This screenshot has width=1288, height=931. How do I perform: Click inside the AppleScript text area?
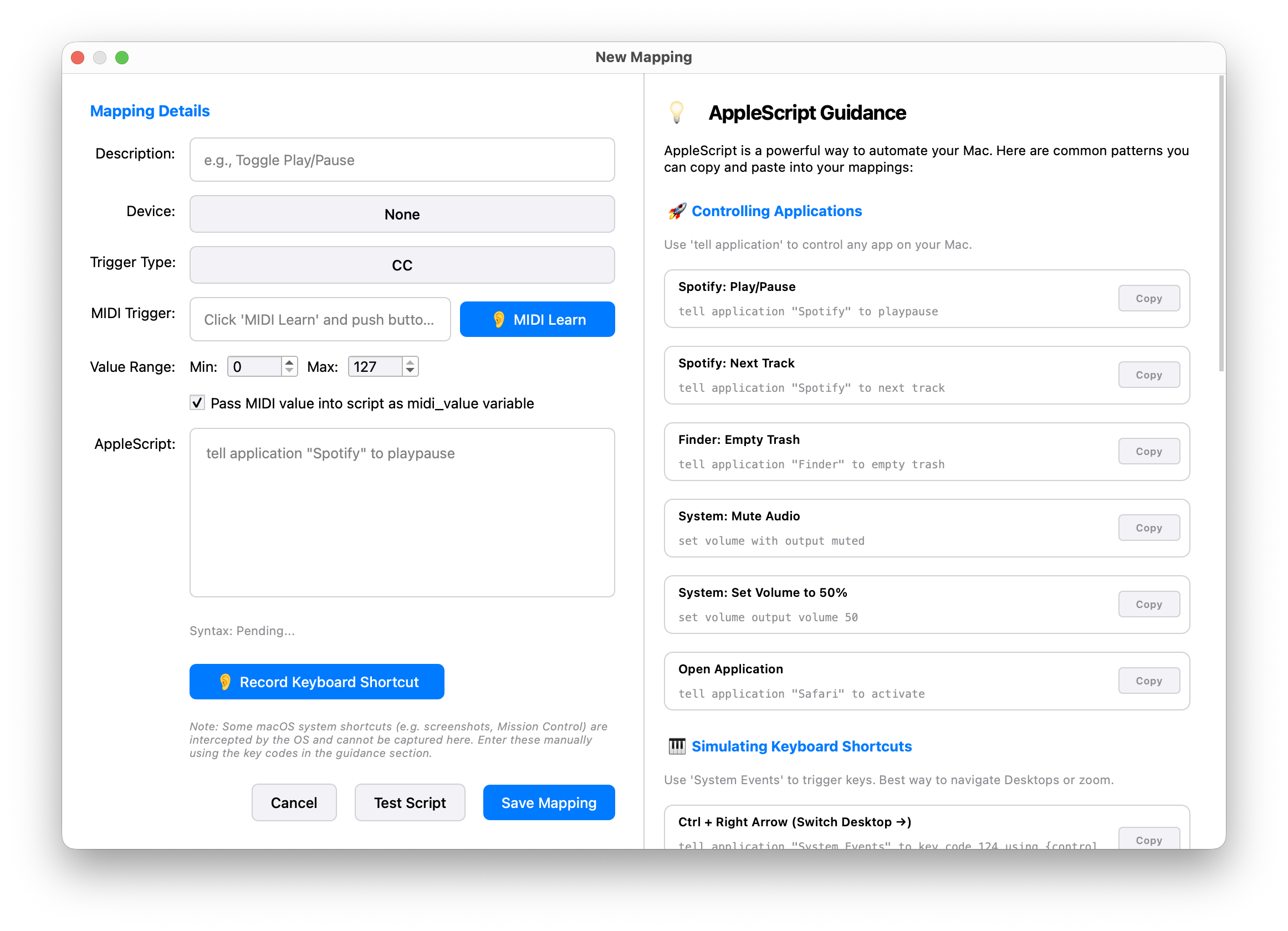click(x=401, y=511)
